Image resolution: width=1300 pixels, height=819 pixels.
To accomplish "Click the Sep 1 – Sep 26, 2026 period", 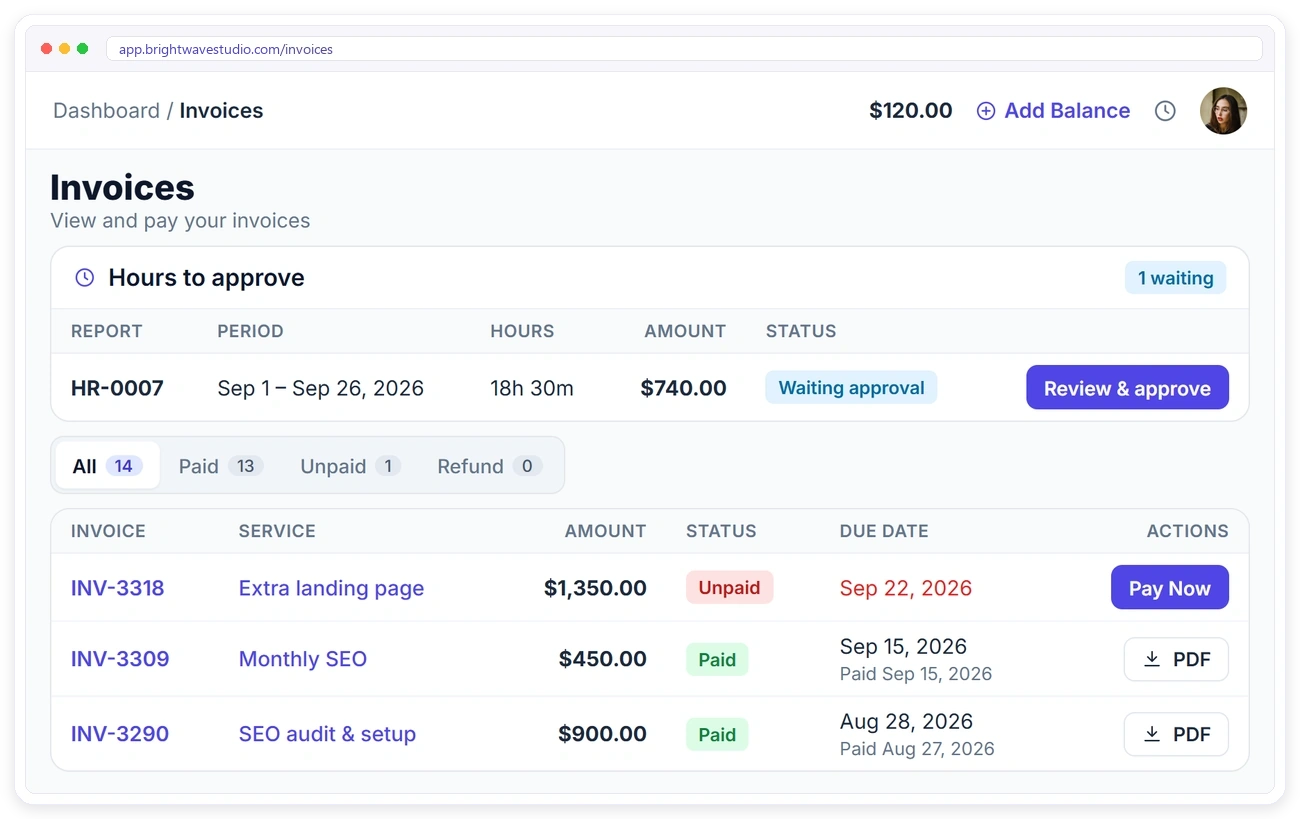I will click(320, 388).
